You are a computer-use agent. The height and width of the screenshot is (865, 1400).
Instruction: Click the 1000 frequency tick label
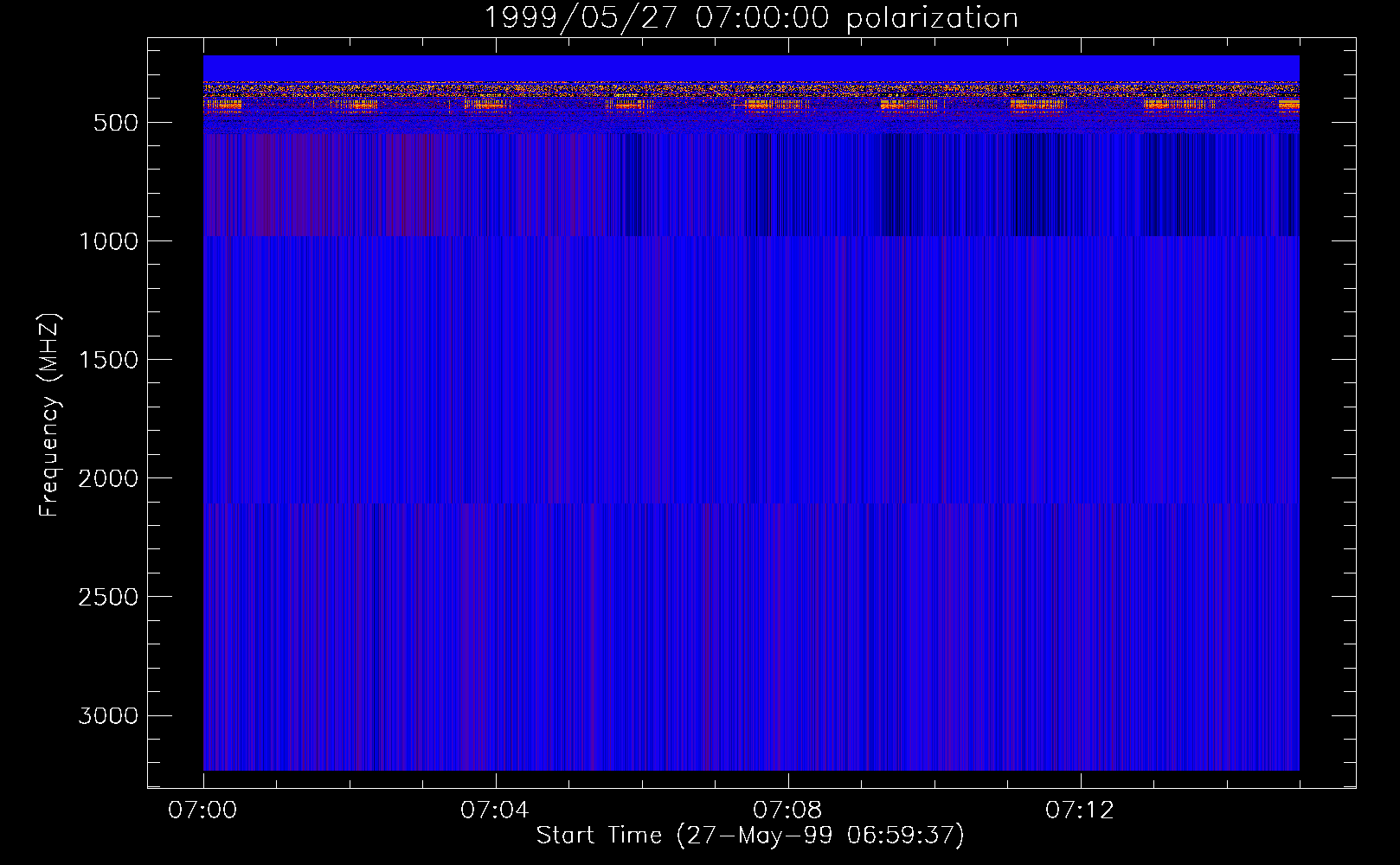[x=108, y=241]
